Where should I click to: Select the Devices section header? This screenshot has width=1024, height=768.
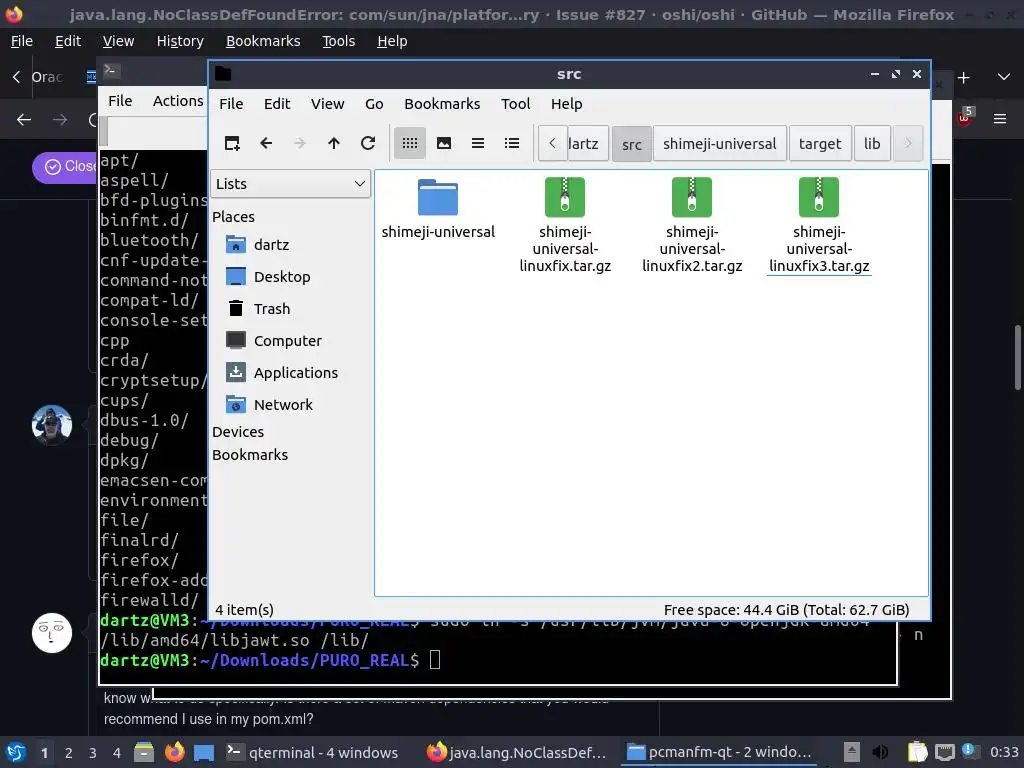[x=238, y=432]
